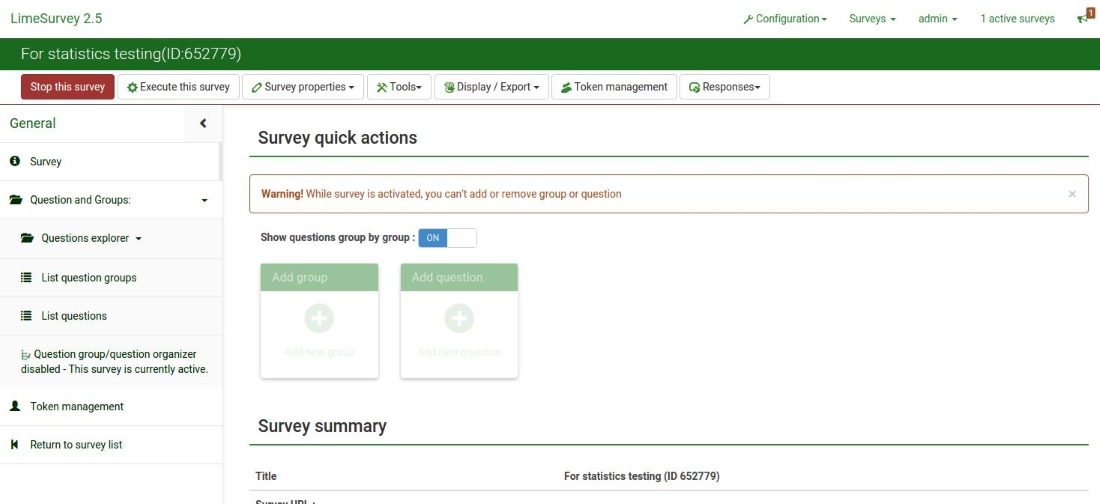Open the Responses dropdown

(724, 87)
